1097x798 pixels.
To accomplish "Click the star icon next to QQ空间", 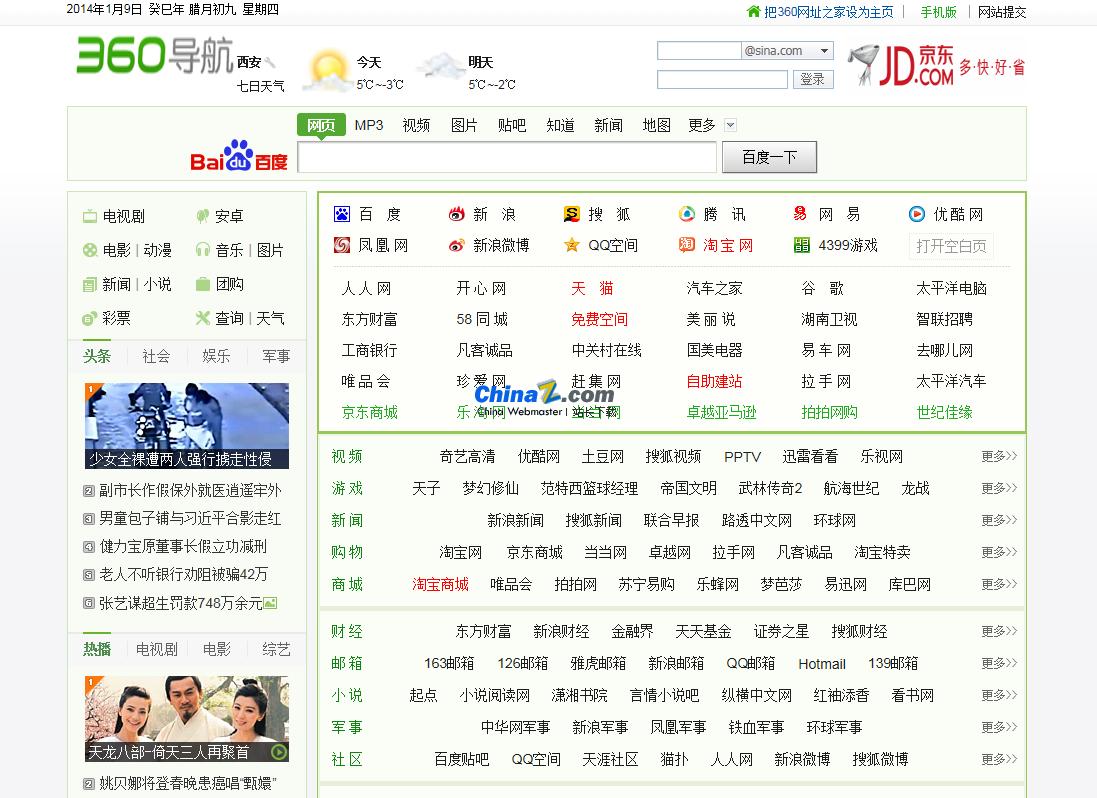I will pyautogui.click(x=572, y=245).
